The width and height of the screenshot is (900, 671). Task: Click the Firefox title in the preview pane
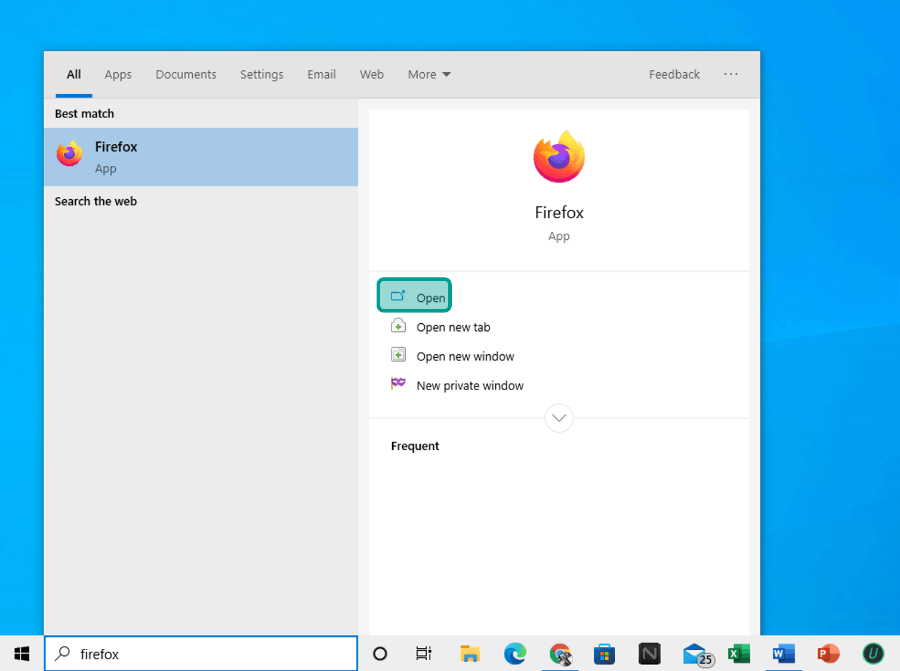click(x=559, y=212)
